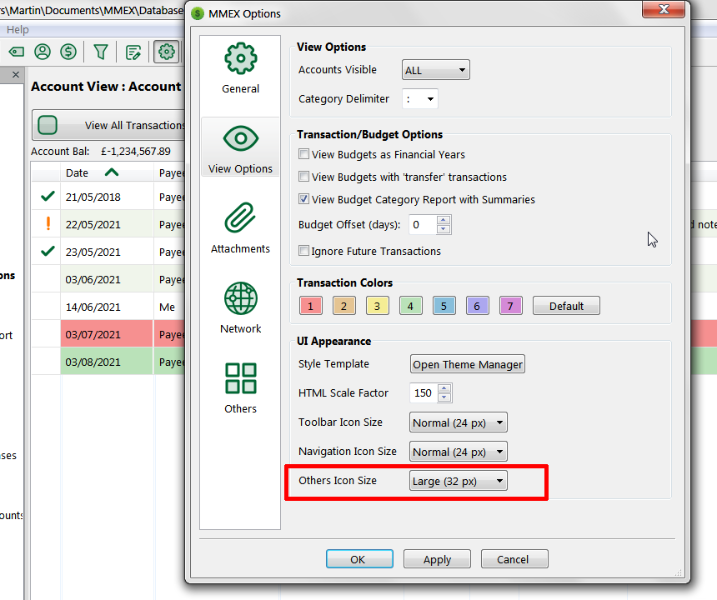
Task: Click the Apply button
Action: [x=437, y=559]
